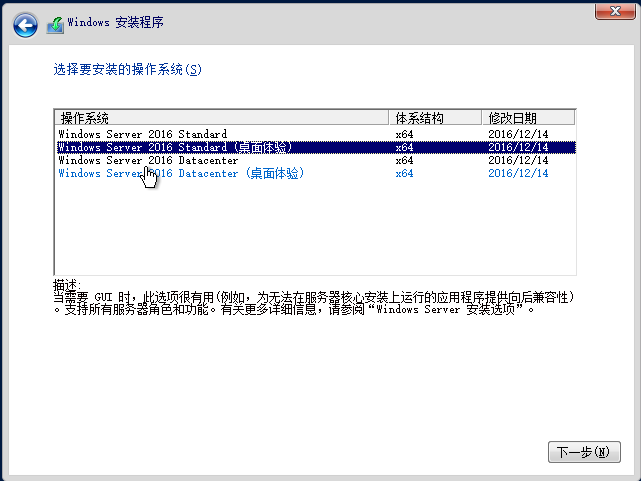Click the 2016/12/14 date in the first row
641x481 pixels.
point(518,134)
